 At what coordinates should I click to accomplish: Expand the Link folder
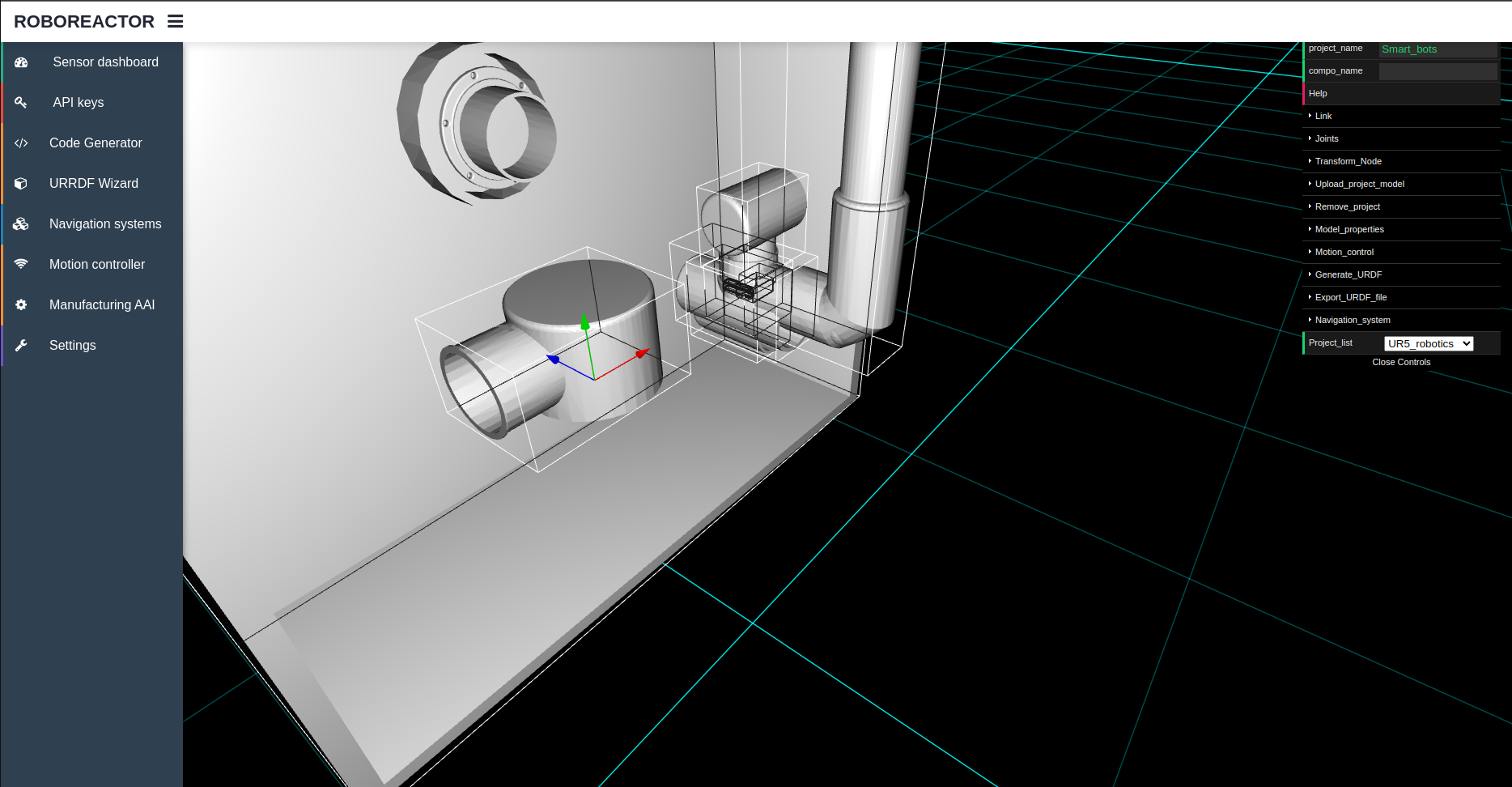coord(1401,117)
